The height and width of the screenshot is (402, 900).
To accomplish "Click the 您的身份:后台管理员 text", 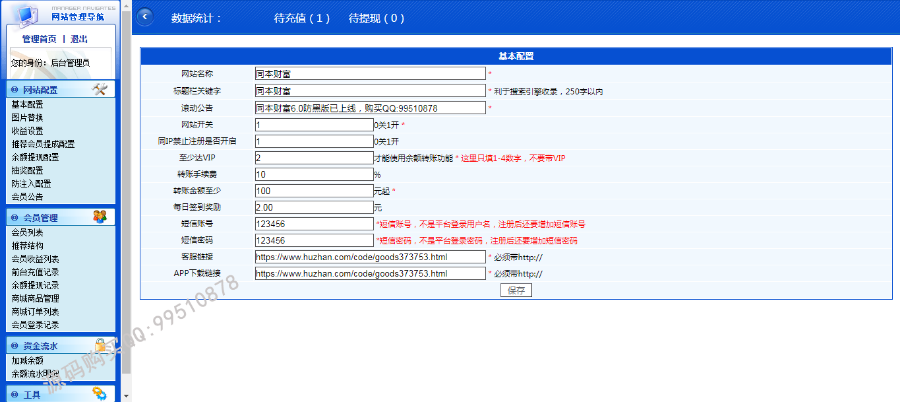I will click(x=50, y=63).
